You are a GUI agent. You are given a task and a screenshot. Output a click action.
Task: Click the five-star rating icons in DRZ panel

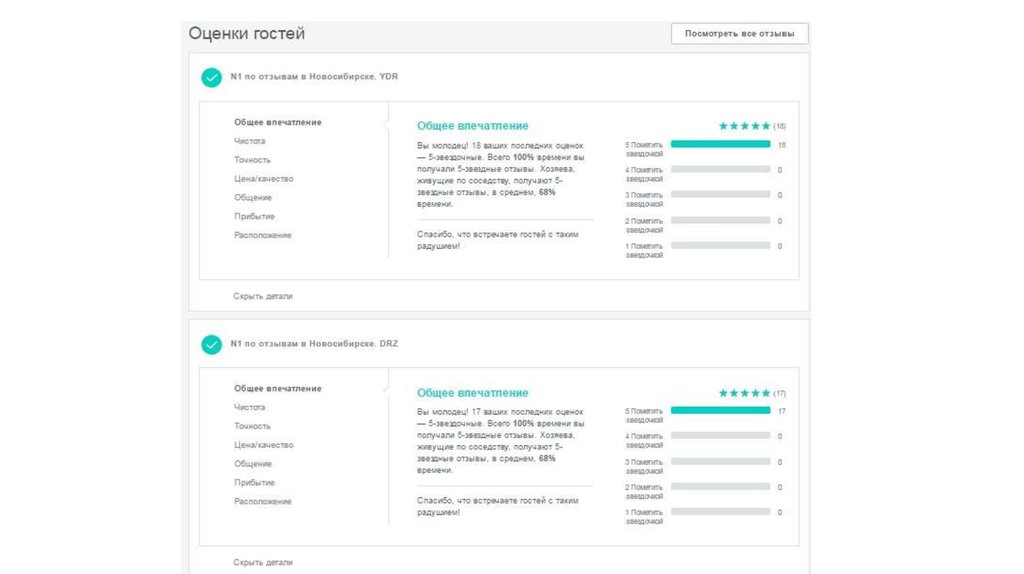pyautogui.click(x=744, y=393)
